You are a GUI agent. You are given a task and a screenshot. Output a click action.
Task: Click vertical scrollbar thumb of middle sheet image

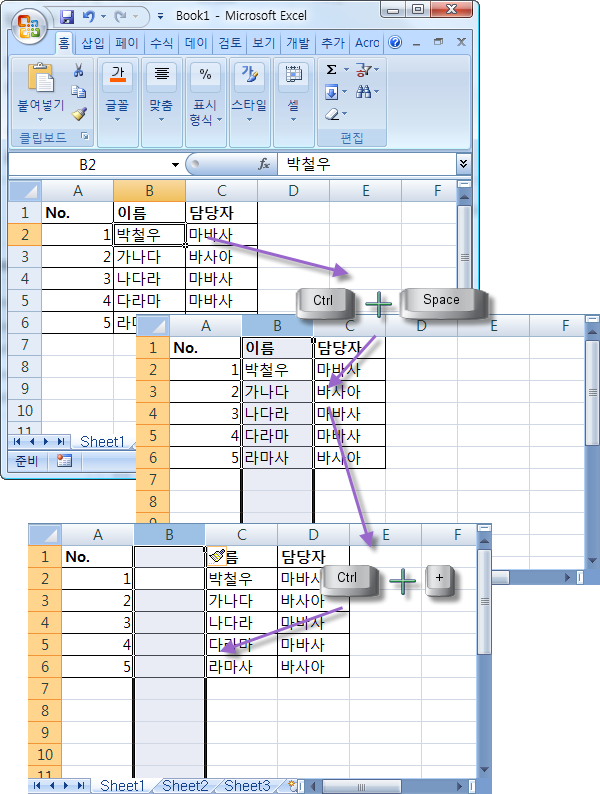[592, 392]
